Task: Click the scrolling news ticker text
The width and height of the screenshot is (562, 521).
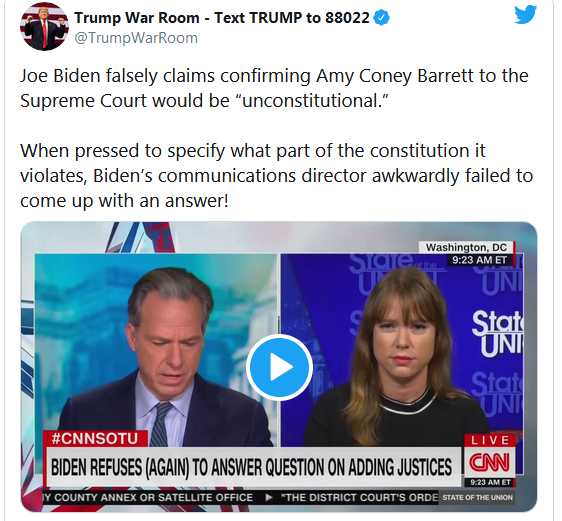Action: [240, 497]
